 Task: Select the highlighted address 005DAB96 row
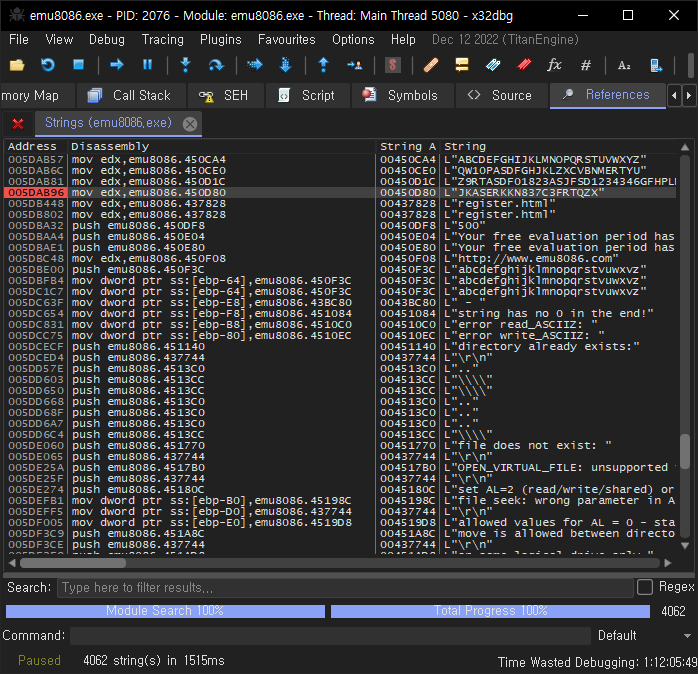point(340,193)
